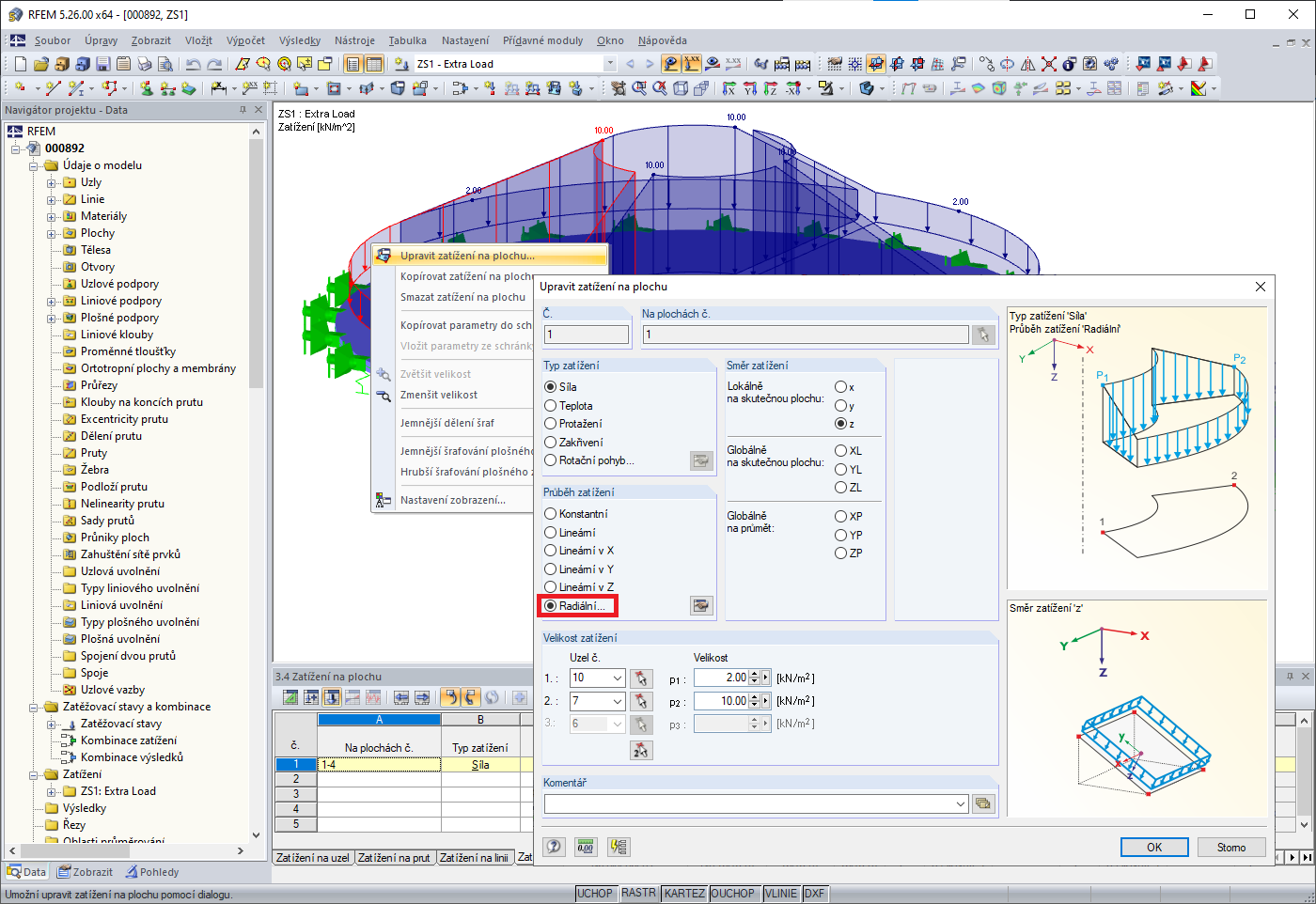The height and width of the screenshot is (904, 1316).
Task: Open units and decimal places 0.00 icon
Action: [x=586, y=847]
